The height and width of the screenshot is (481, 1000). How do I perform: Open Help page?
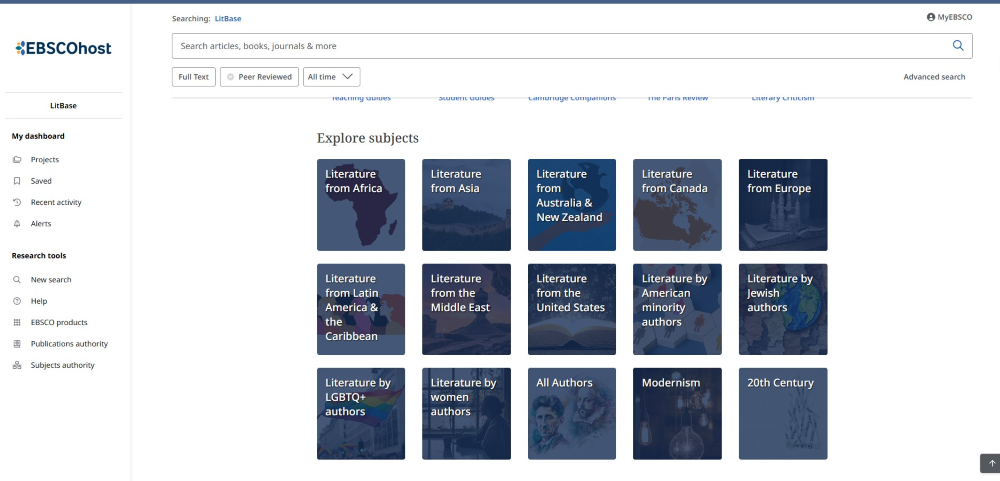coord(39,301)
